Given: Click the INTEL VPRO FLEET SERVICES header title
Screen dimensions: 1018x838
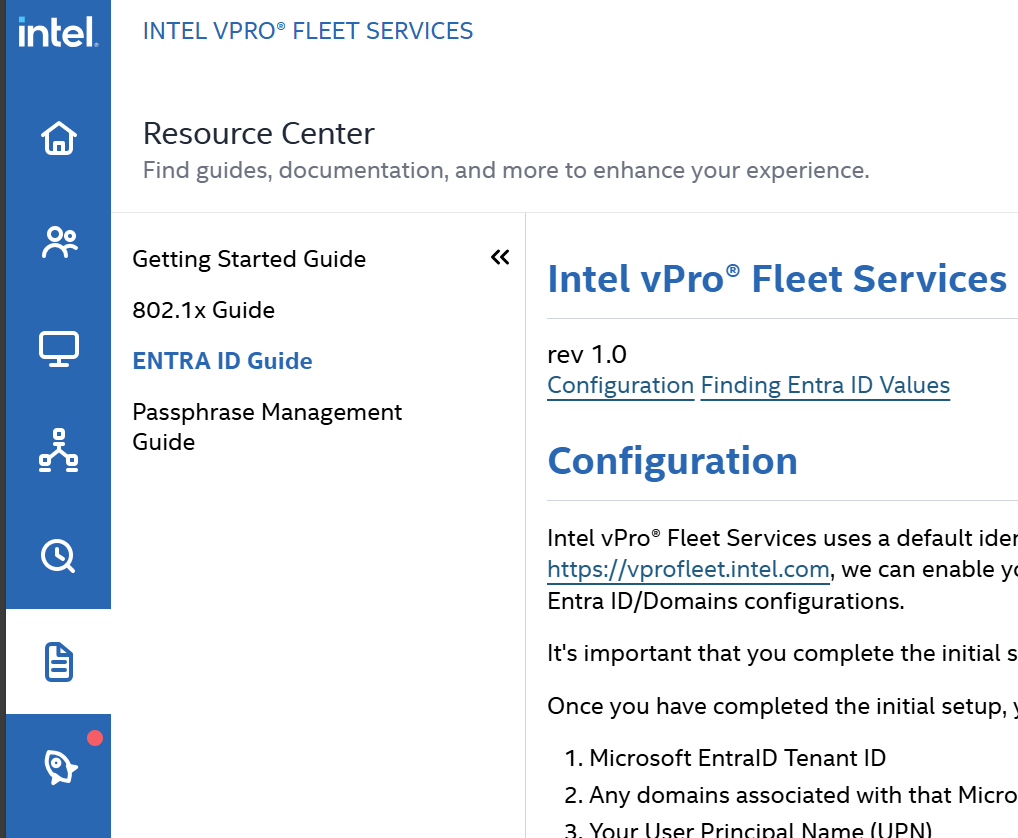Looking at the screenshot, I should (308, 31).
